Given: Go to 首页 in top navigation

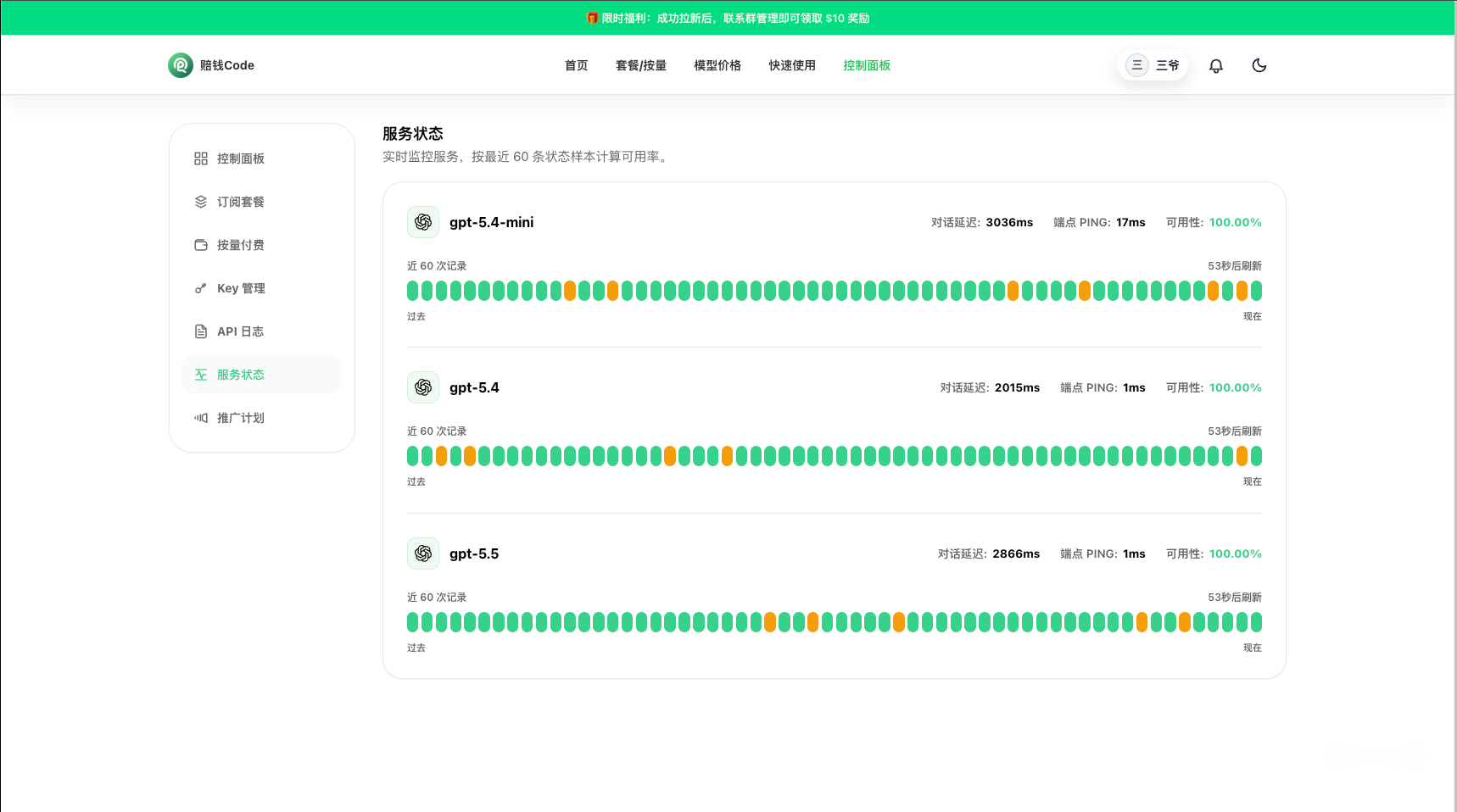Looking at the screenshot, I should pos(577,65).
